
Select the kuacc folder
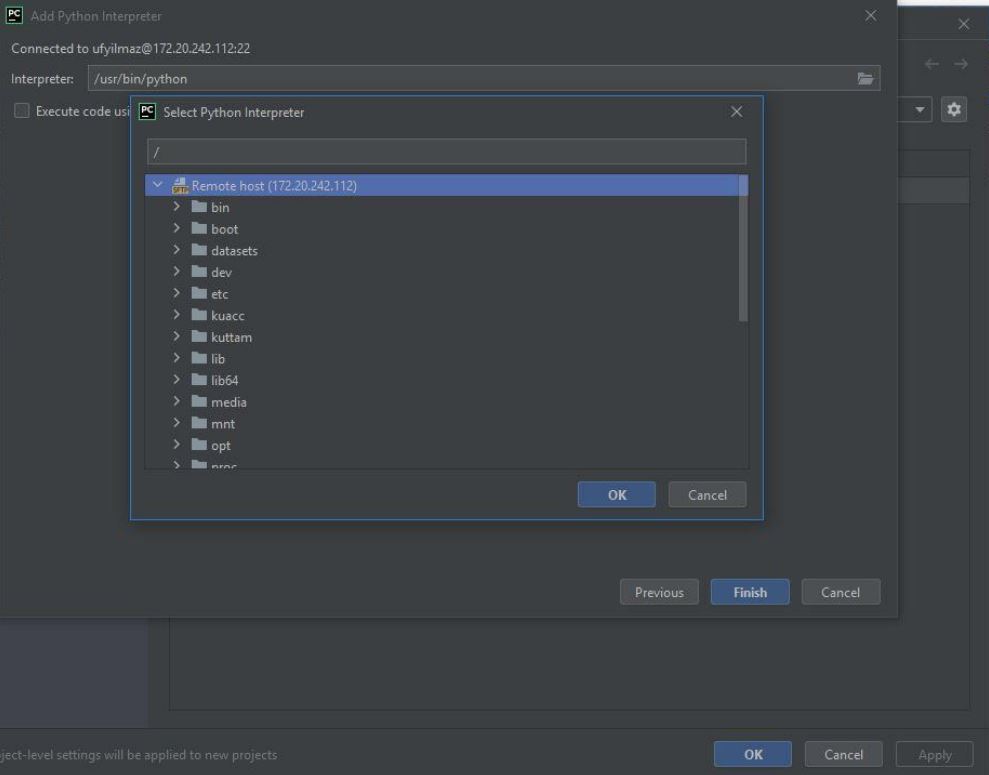(226, 315)
